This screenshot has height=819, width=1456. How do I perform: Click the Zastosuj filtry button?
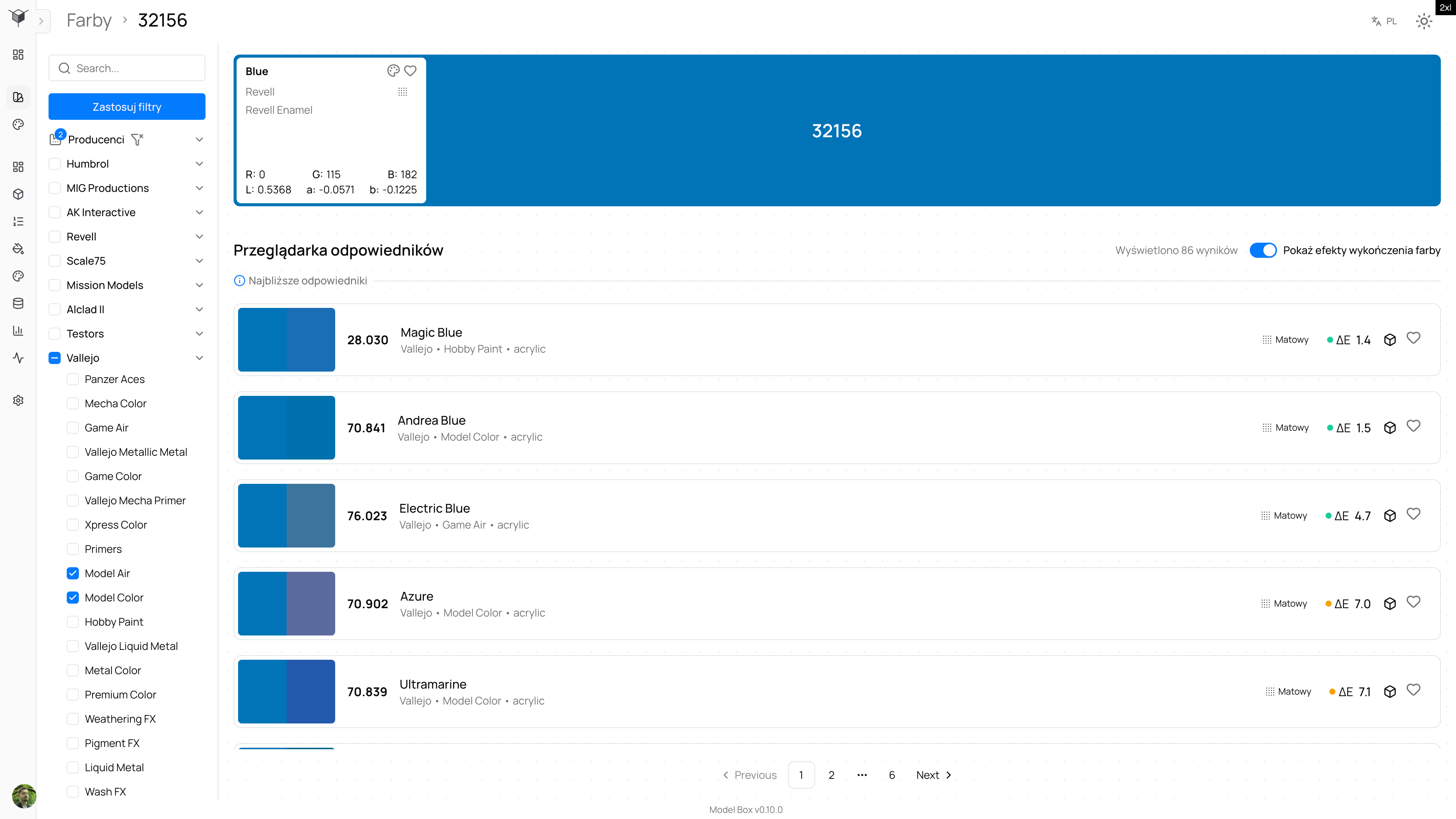coord(127,107)
